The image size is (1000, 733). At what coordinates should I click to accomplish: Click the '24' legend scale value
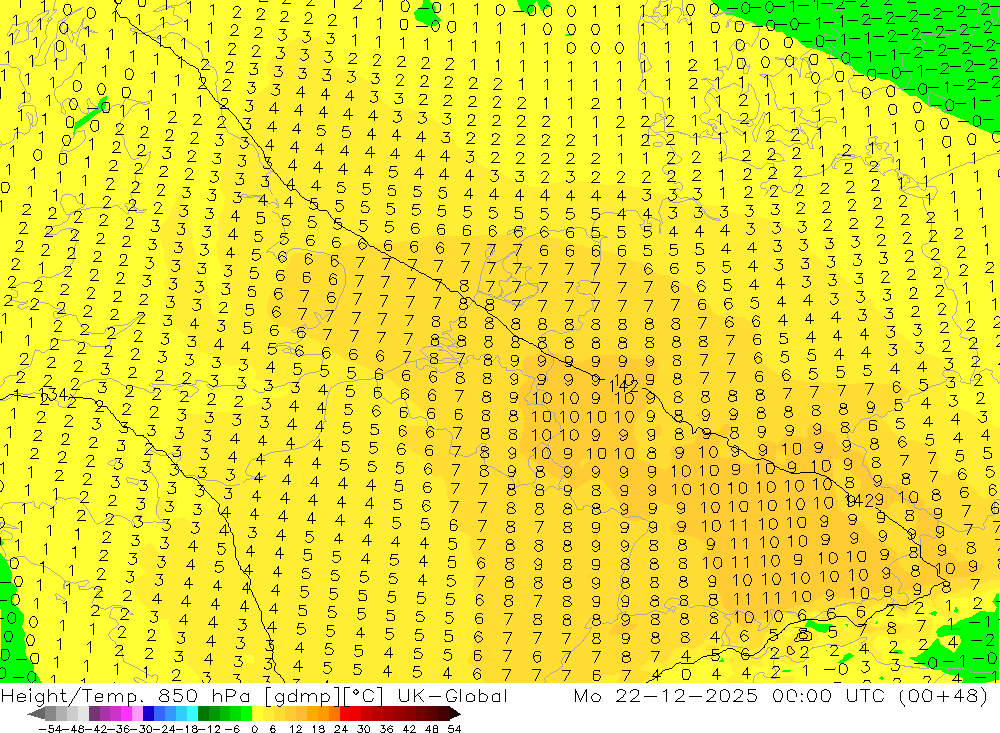pos(341,729)
